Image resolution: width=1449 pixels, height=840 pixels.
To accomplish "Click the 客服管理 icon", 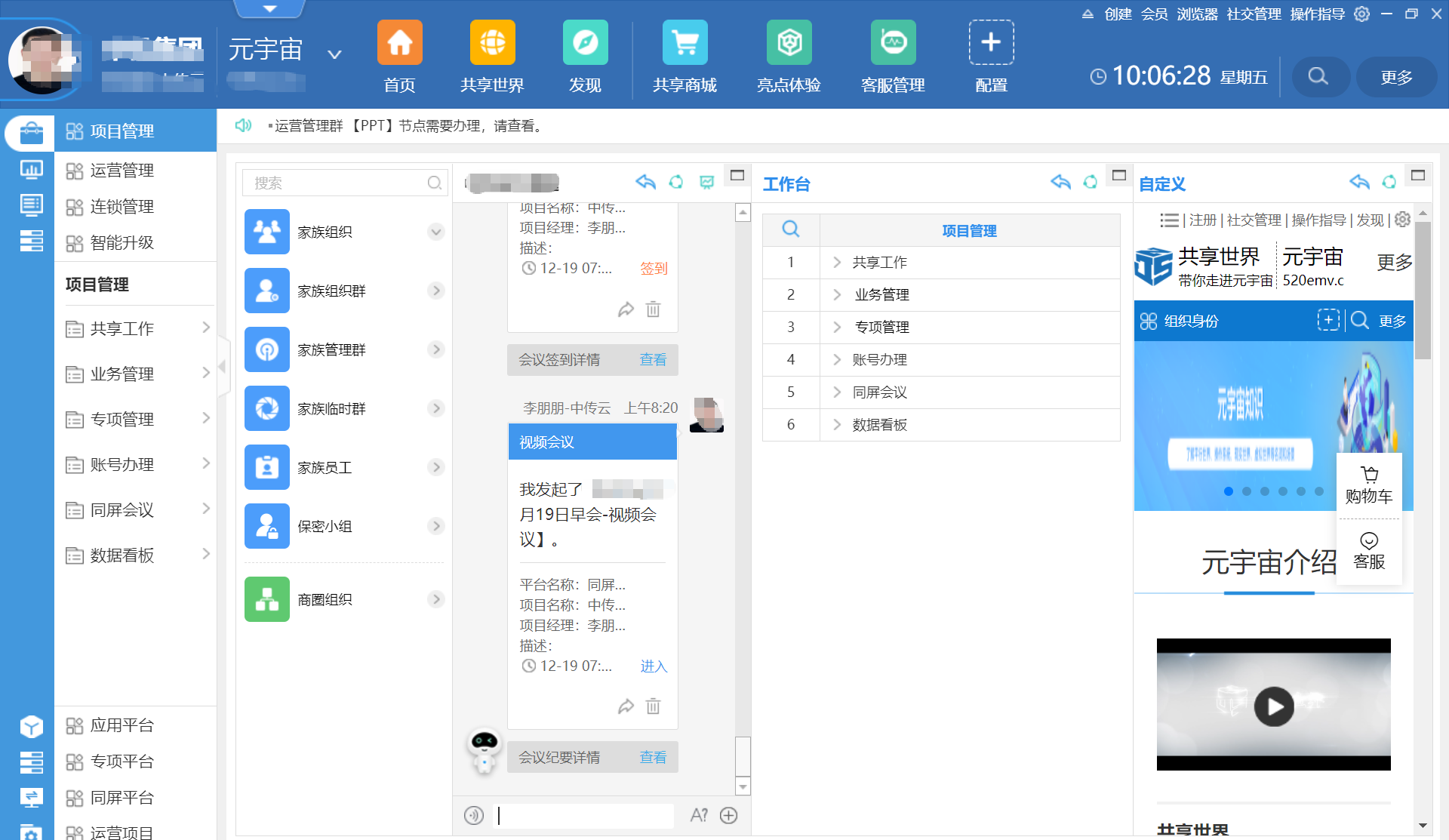I will [893, 43].
